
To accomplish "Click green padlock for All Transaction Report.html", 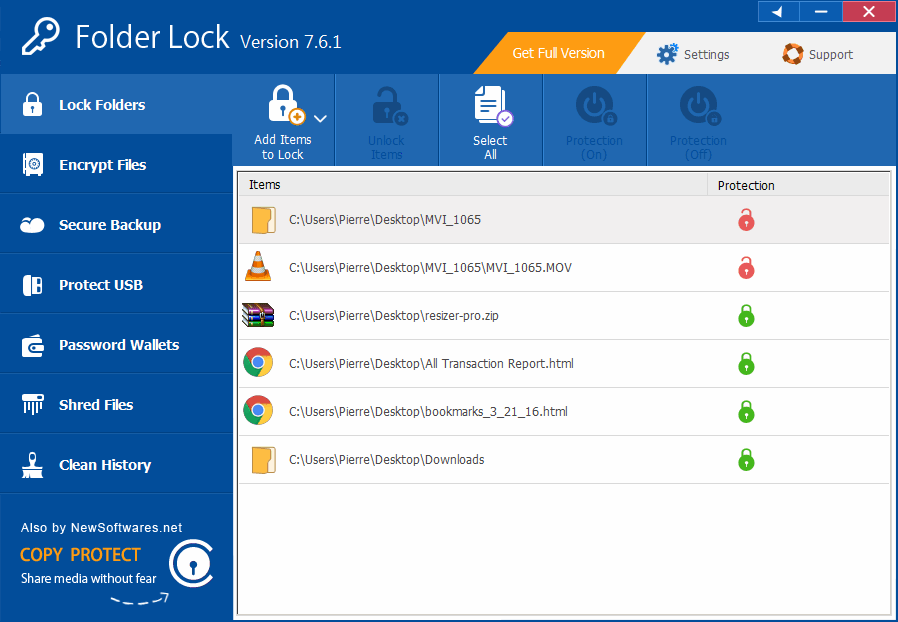I will click(x=746, y=364).
